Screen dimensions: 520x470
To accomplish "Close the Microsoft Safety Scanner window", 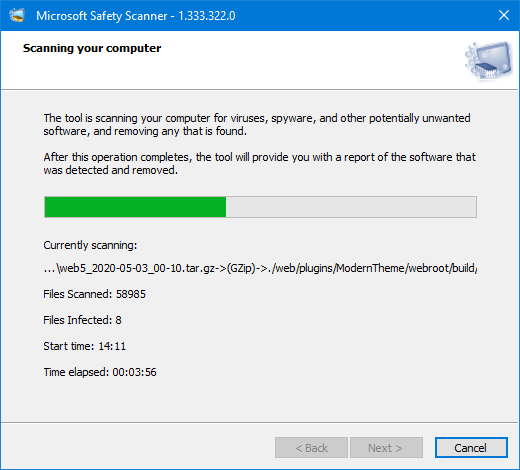I will (x=504, y=15).
